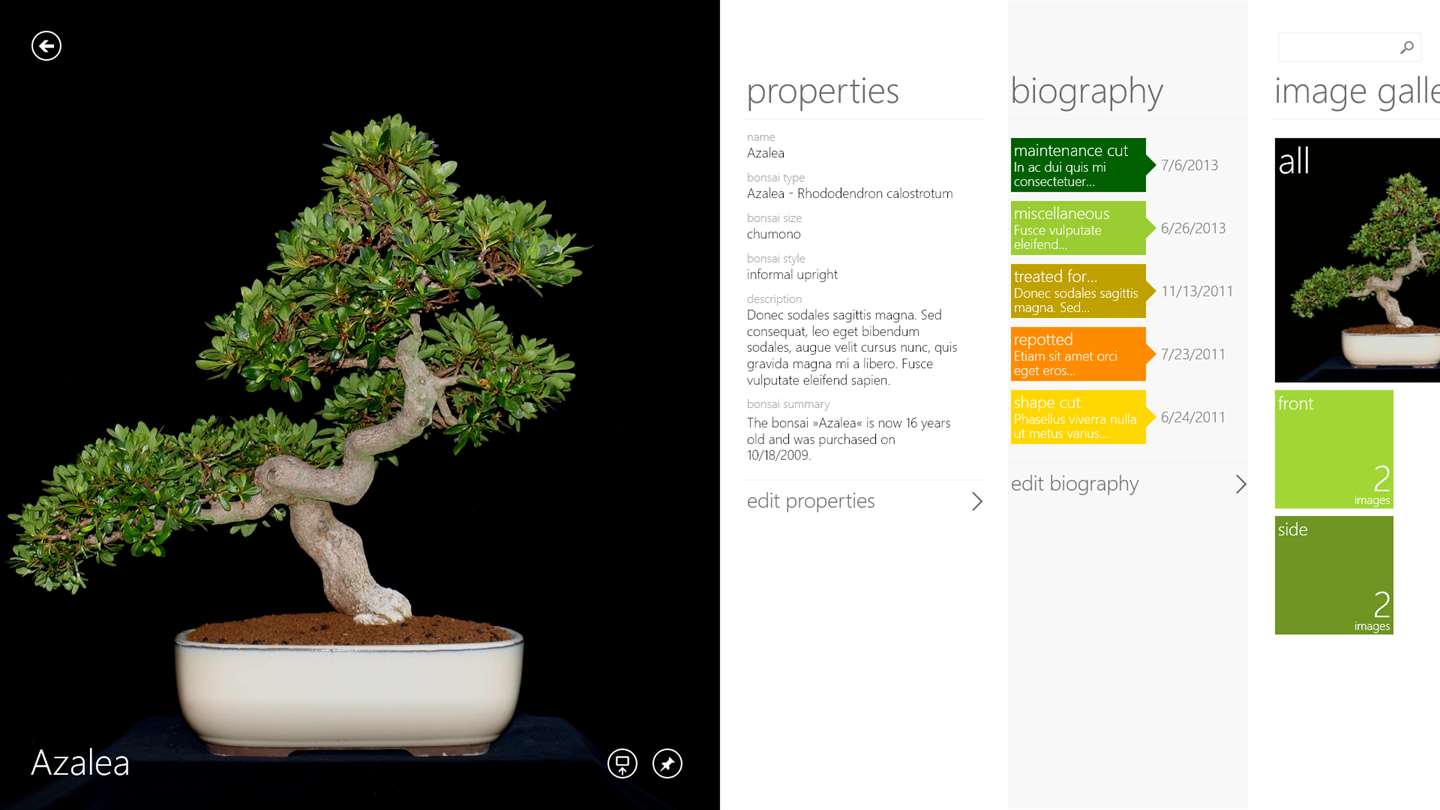The image size is (1440, 810).
Task: Click the image gallery section heading
Action: (x=1357, y=91)
